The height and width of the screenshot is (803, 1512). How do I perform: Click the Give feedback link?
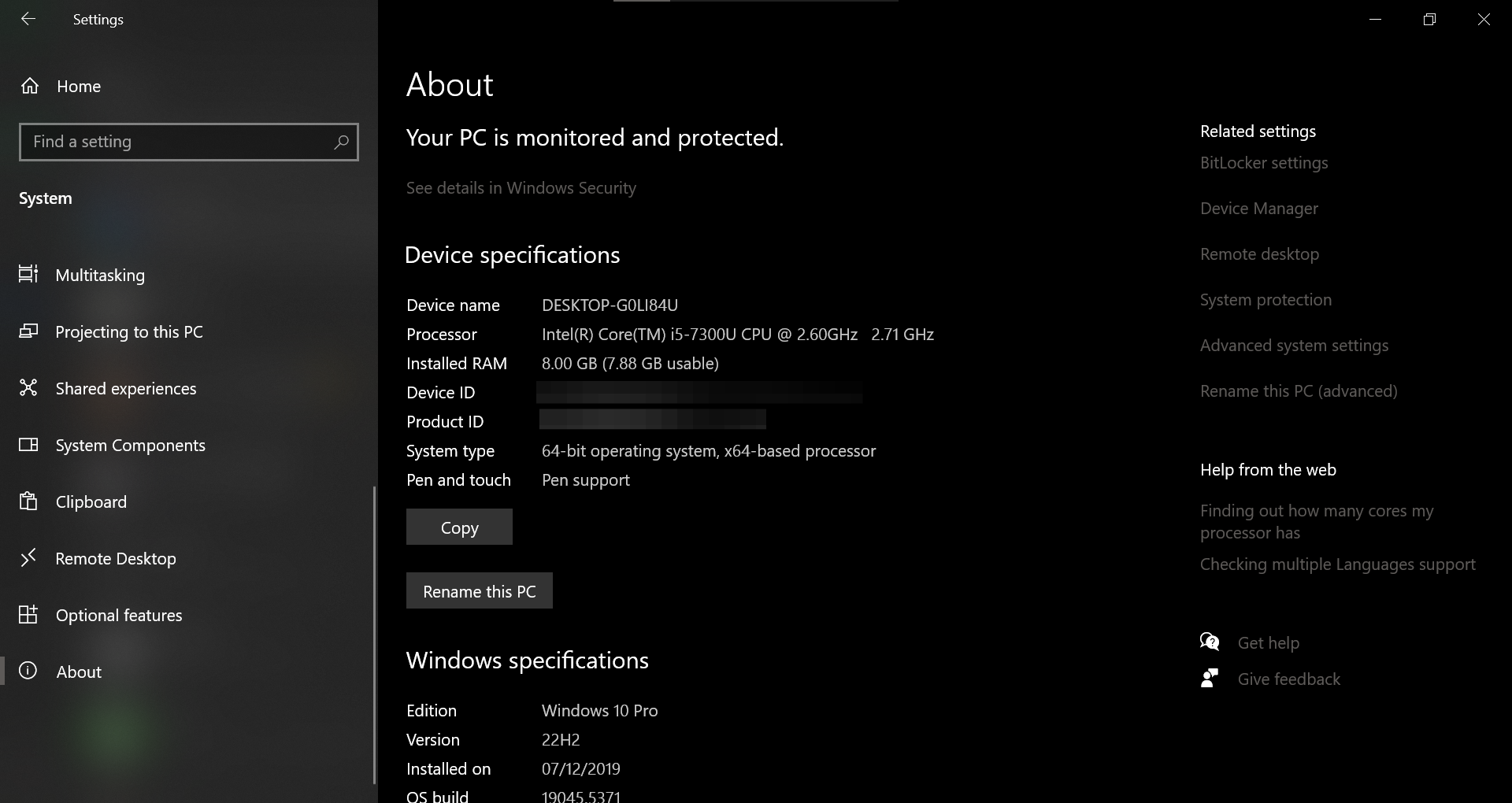(1289, 679)
